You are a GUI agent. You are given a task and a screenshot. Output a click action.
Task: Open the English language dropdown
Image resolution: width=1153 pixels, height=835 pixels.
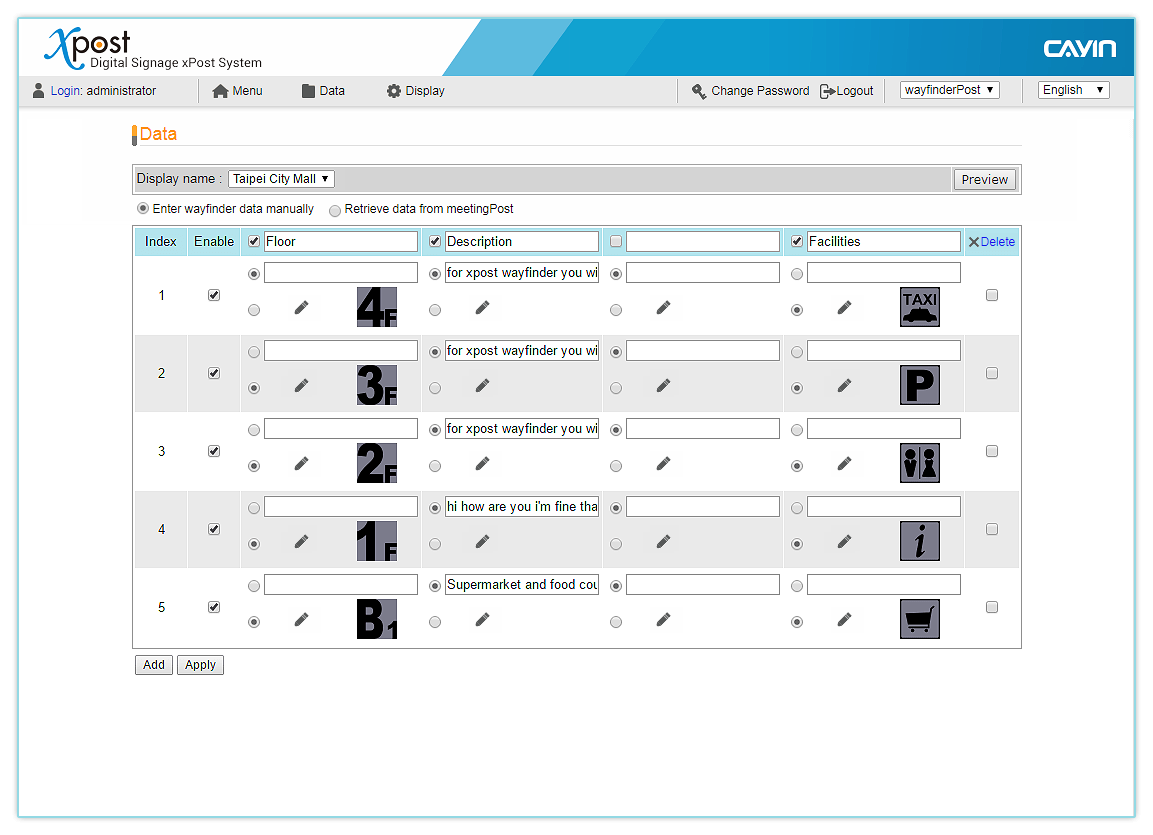1073,89
